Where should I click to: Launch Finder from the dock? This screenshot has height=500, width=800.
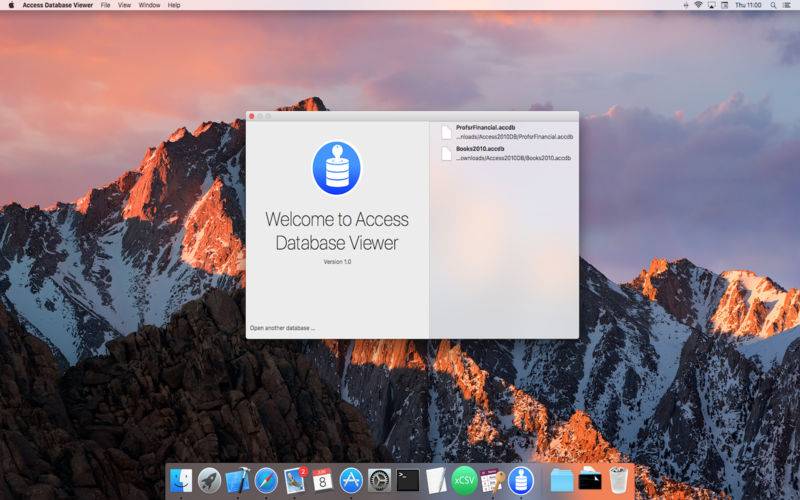point(181,480)
